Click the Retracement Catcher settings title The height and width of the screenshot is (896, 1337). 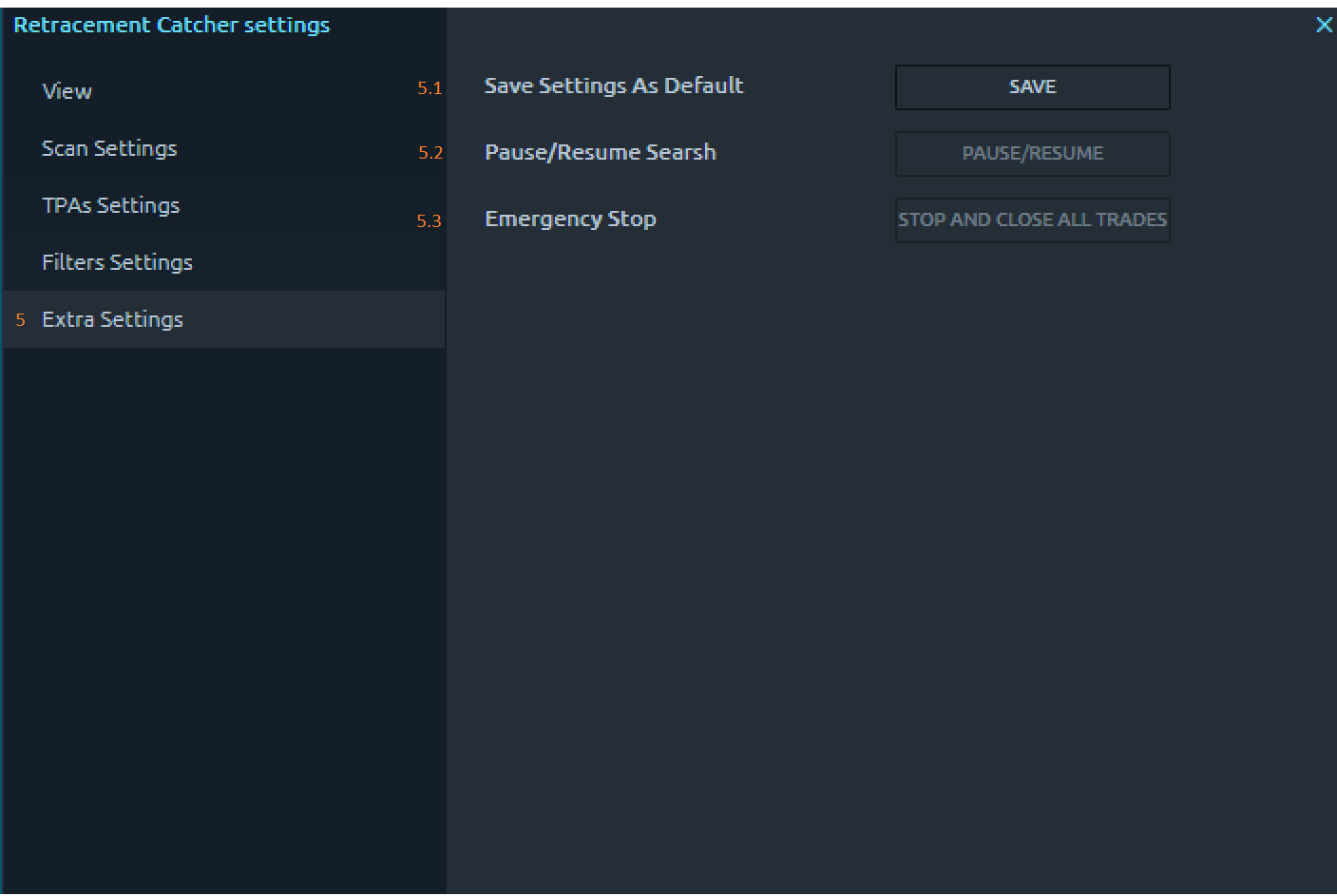point(171,26)
